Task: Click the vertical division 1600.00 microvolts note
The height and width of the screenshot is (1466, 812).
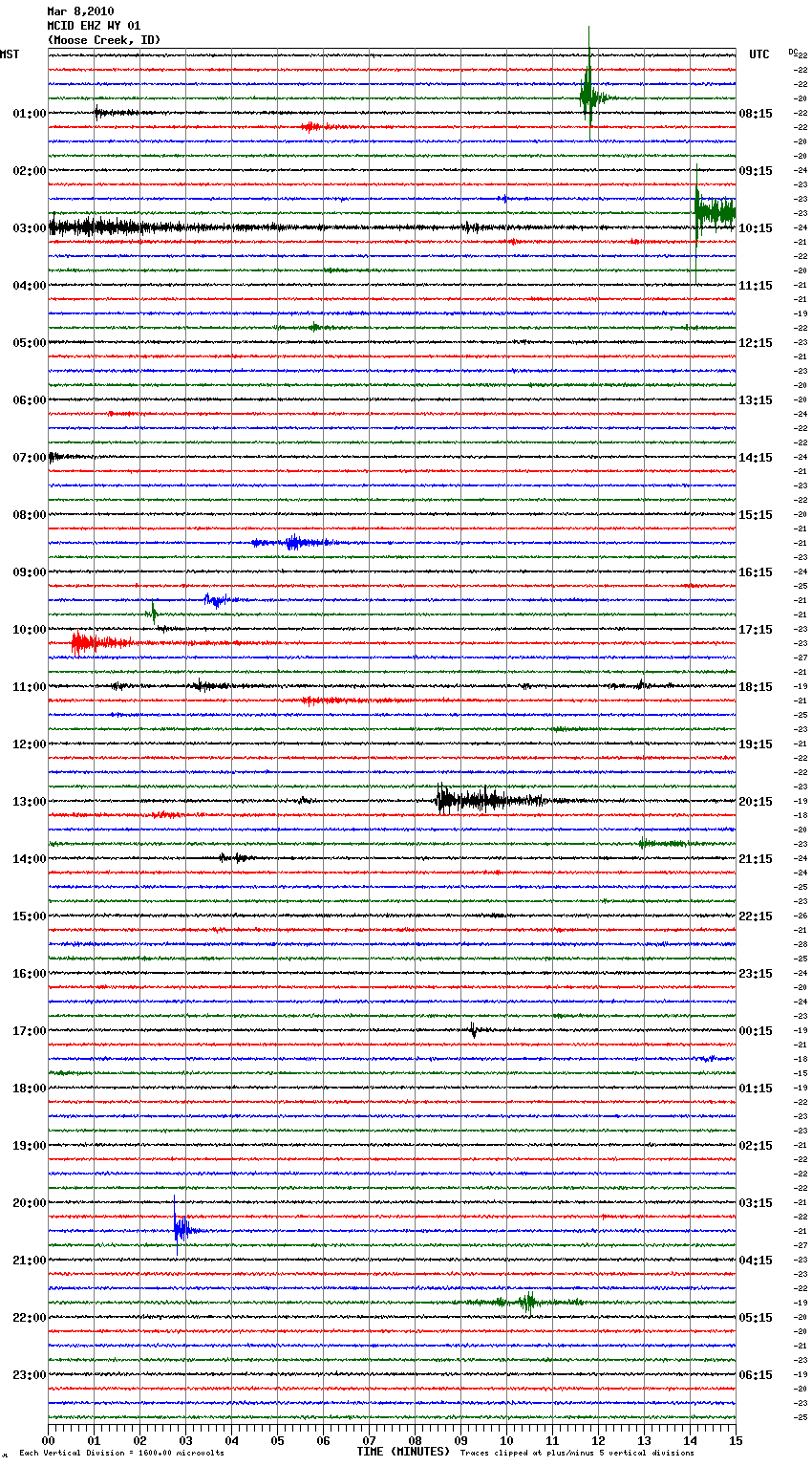Action: point(121,1454)
